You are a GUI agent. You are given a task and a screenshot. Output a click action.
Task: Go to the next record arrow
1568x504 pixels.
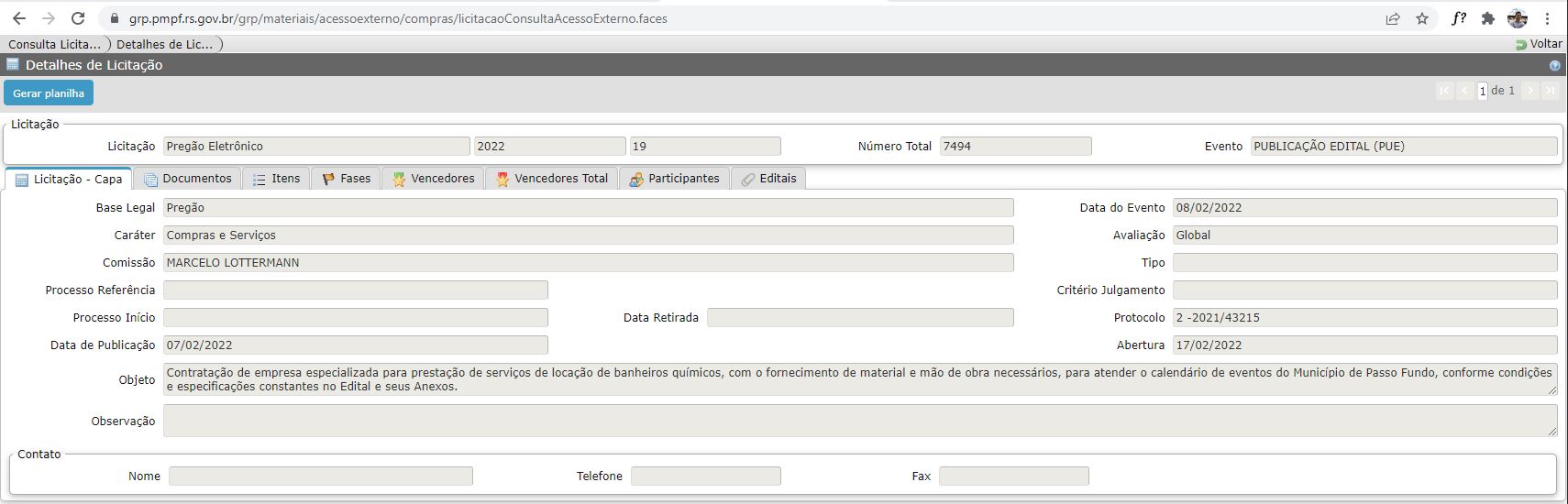click(1529, 91)
